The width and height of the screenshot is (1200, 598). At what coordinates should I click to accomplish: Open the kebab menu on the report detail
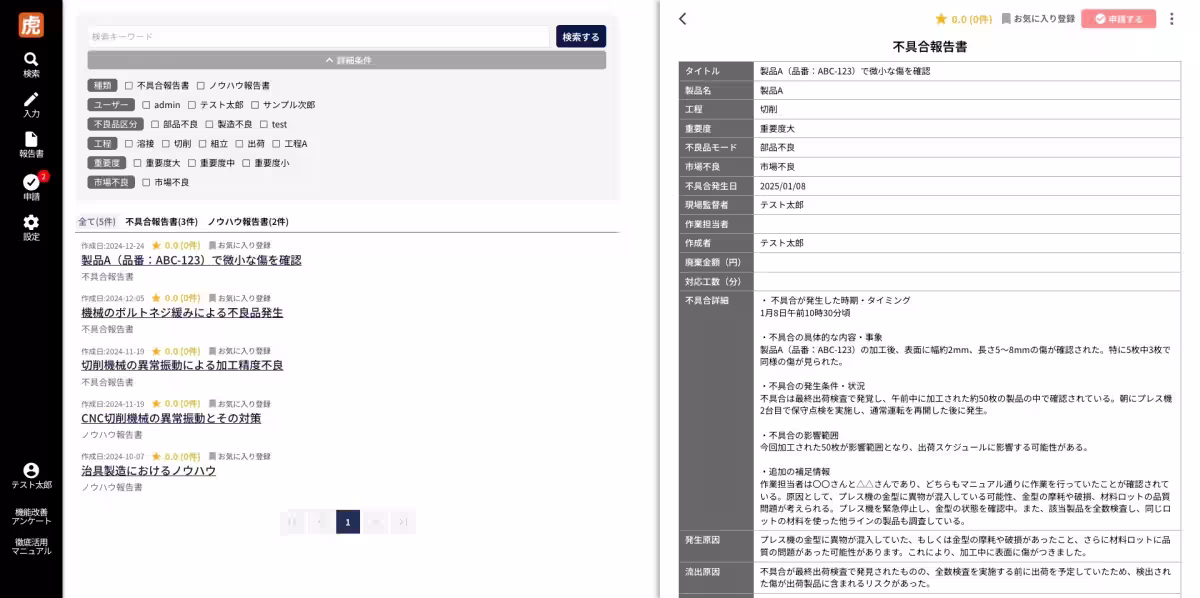(x=1172, y=19)
